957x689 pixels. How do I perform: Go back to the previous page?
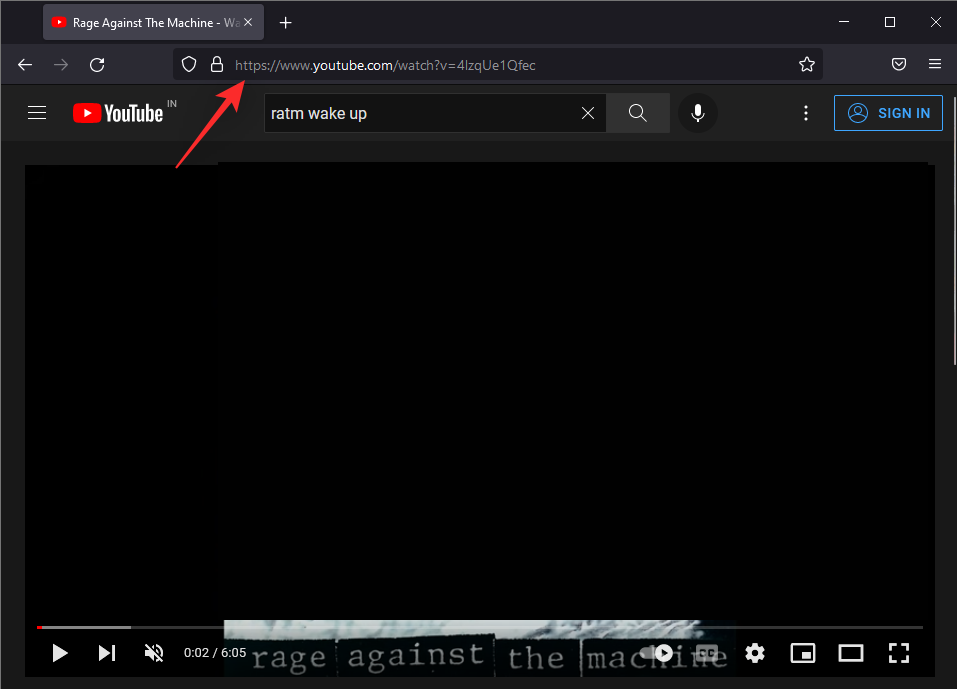point(25,65)
